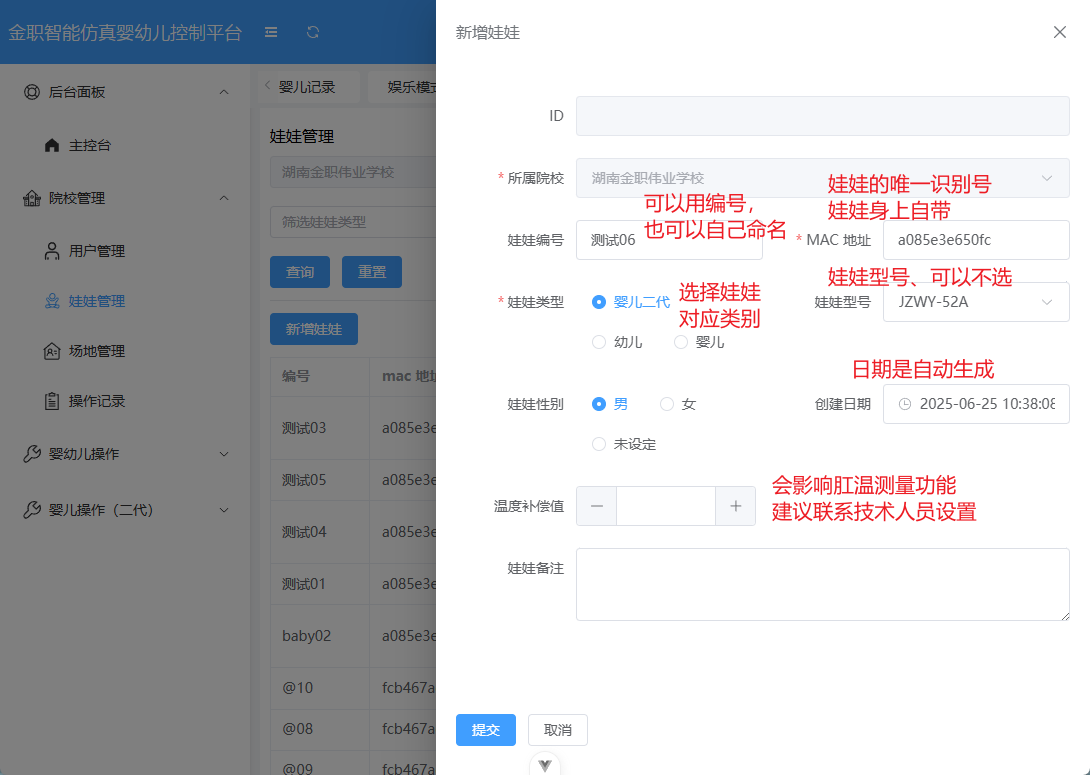Click the refresh icon in top header
The width and height of the screenshot is (1090, 775).
click(x=313, y=32)
